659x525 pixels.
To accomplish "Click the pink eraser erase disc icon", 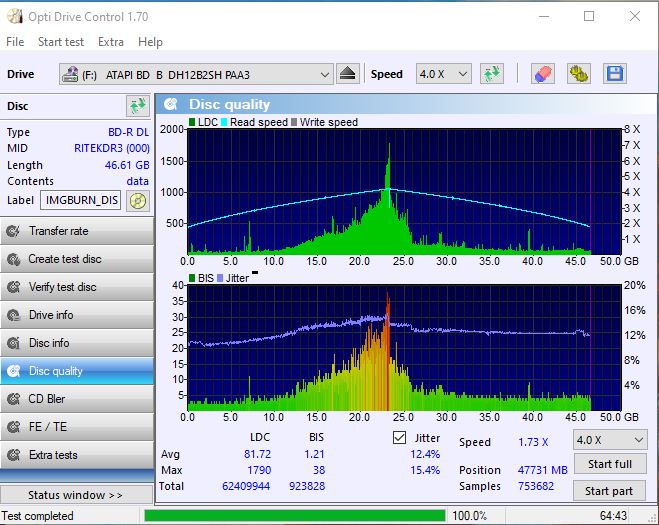I will click(x=543, y=74).
